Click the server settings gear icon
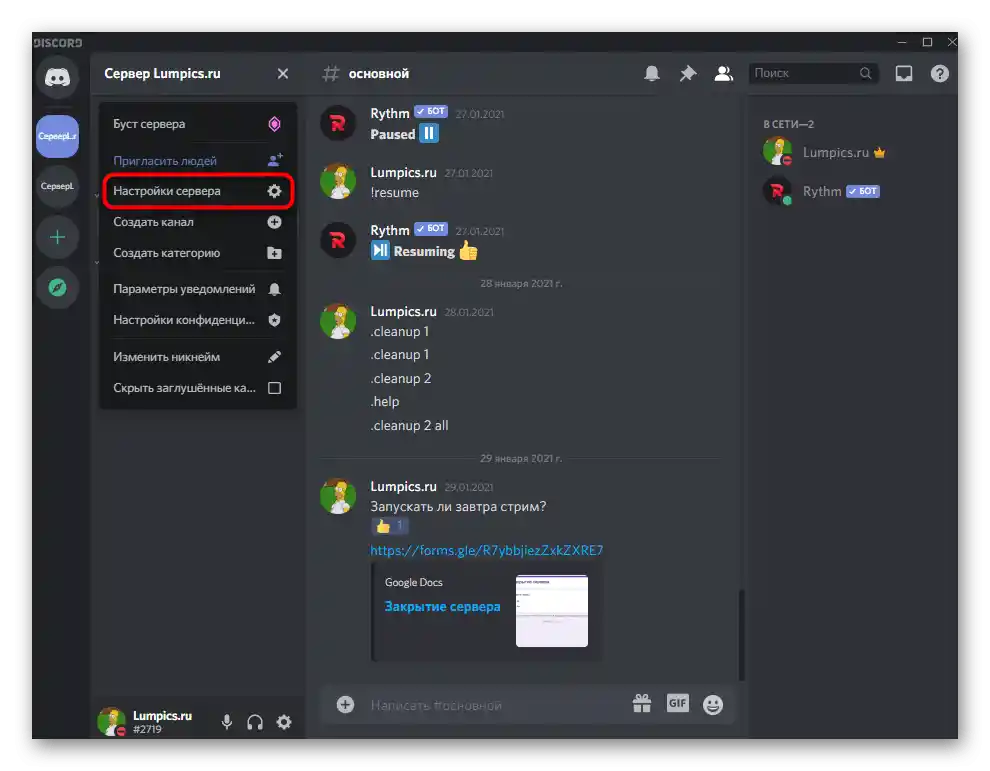 [274, 191]
